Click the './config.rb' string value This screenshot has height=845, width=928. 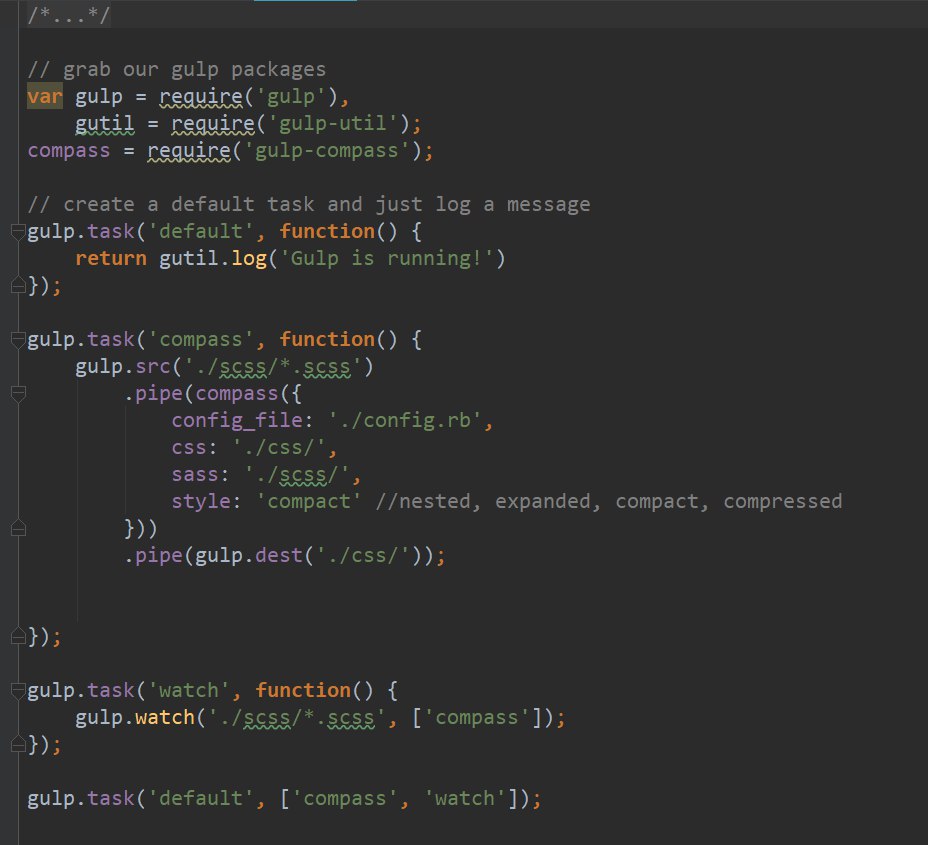(410, 421)
